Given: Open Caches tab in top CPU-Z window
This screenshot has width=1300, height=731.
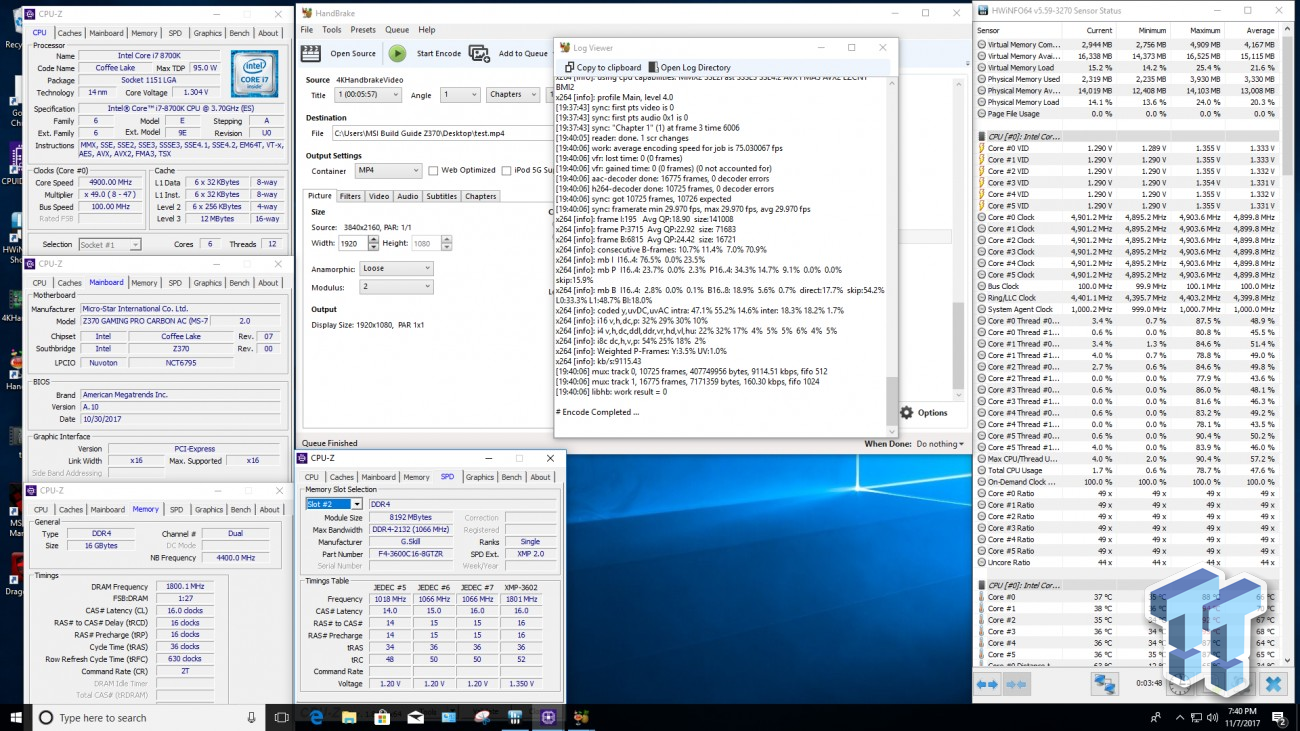Looking at the screenshot, I should (x=69, y=33).
